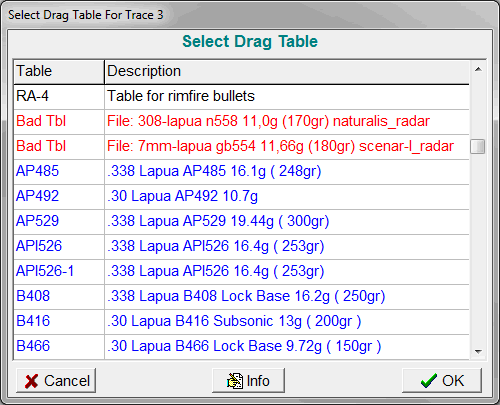Screen dimensions: 500x405
Task: Click the red X Cancel icon
Action: (31, 381)
